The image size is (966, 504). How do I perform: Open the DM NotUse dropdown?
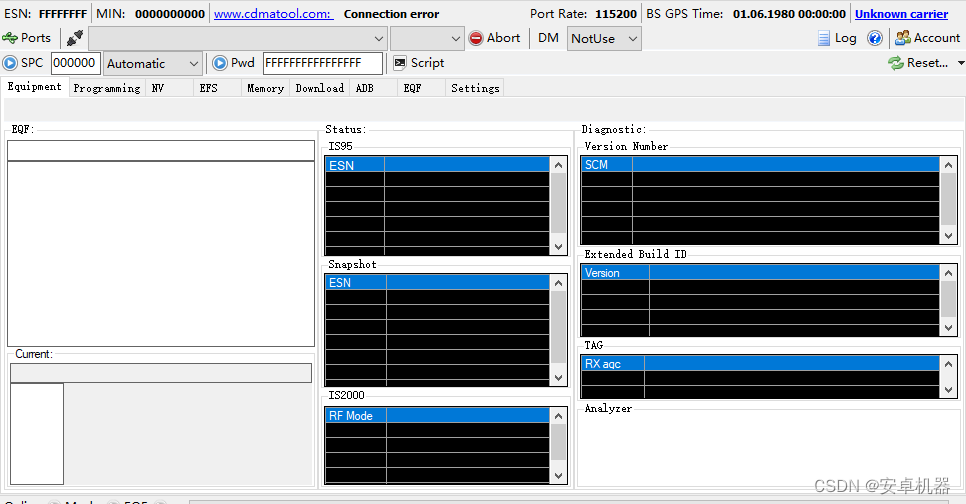click(604, 38)
